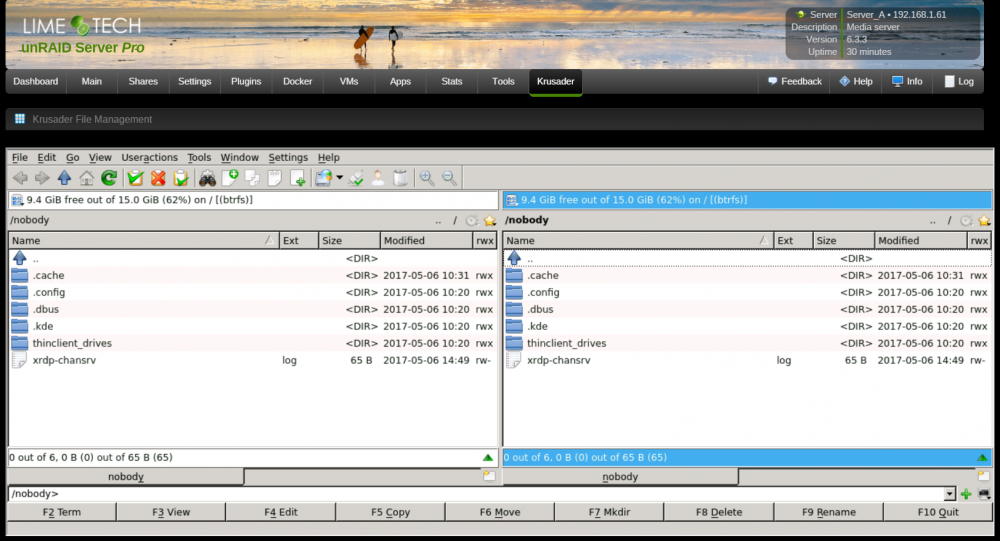Open history clock icon in right panel
The width and height of the screenshot is (1000, 541).
pos(966,221)
